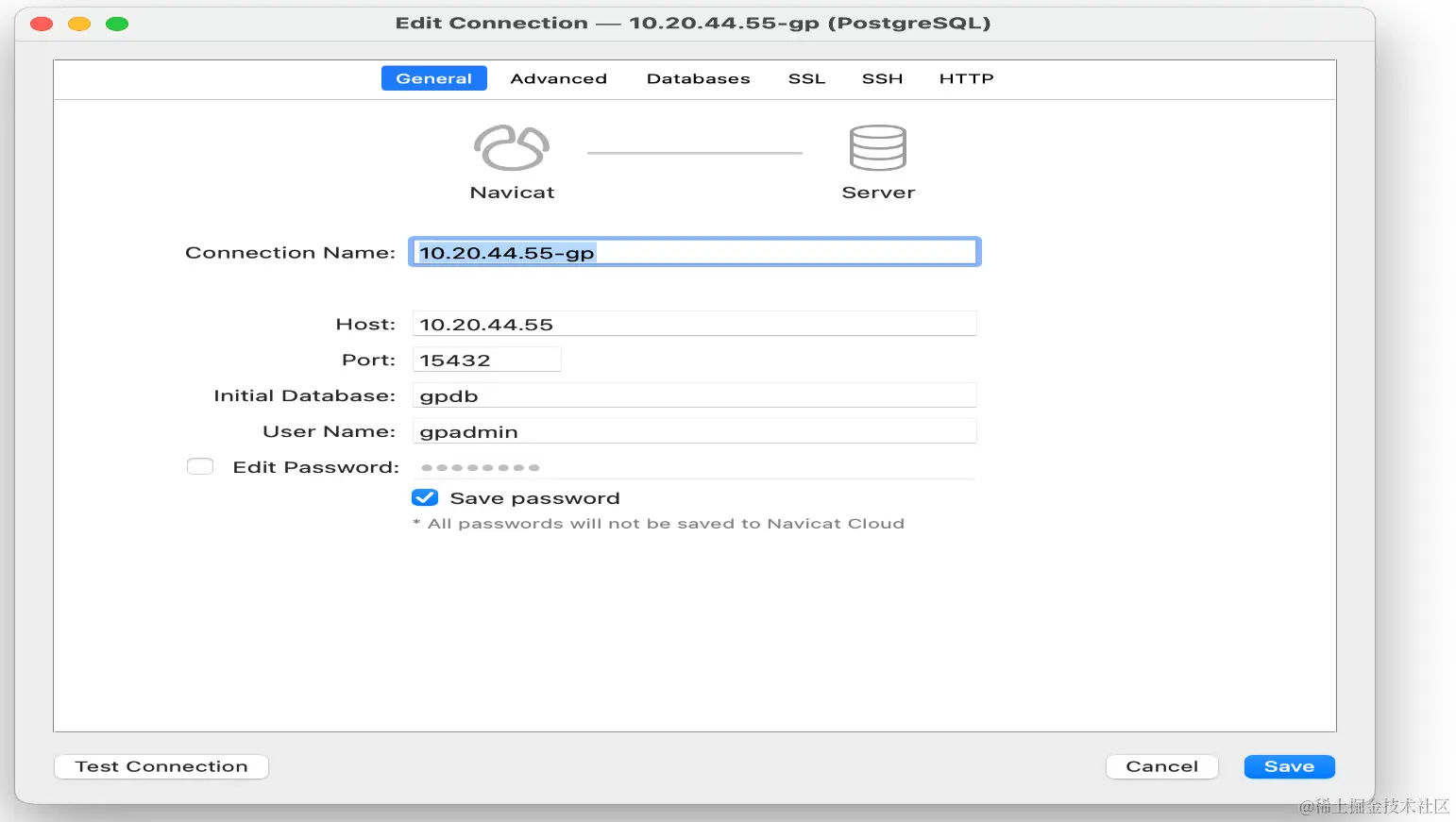Click the Host field showing 10.20.44.55
This screenshot has height=822, width=1456.
(695, 324)
